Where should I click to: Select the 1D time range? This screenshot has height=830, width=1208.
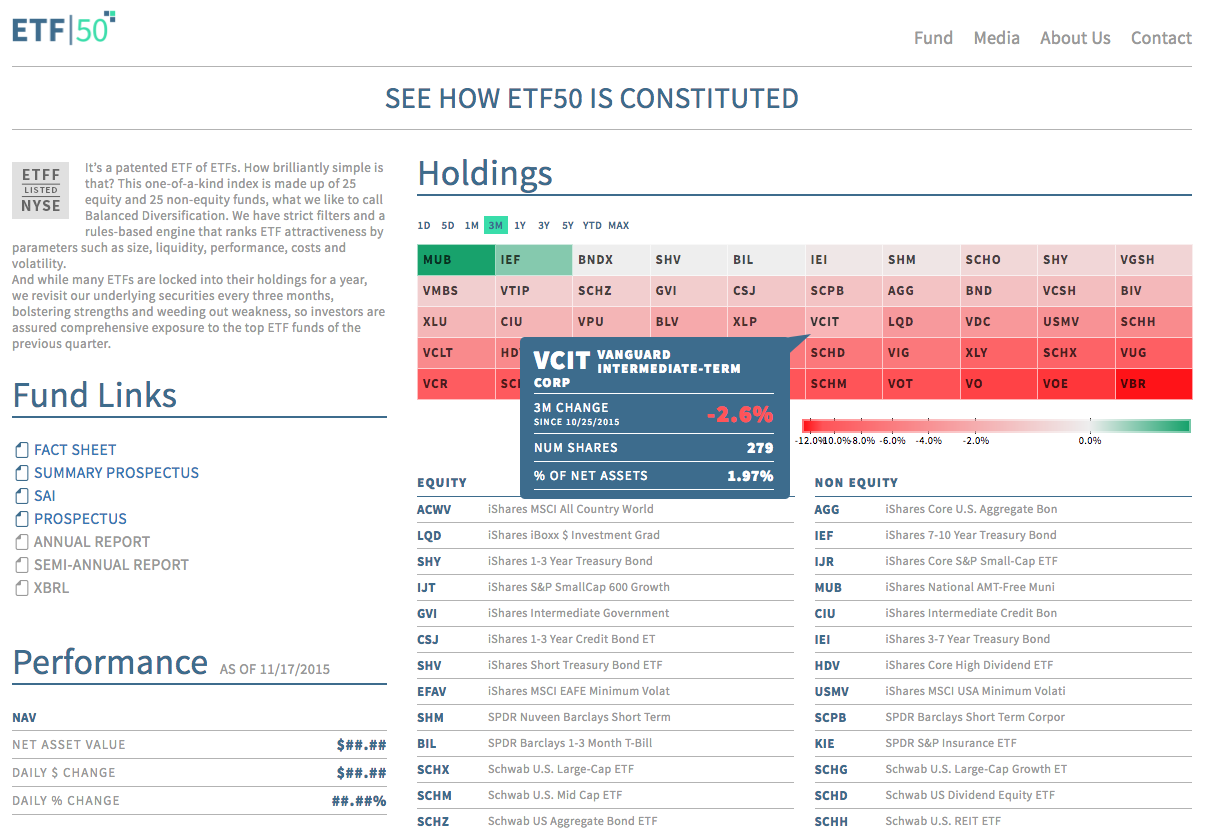click(424, 226)
